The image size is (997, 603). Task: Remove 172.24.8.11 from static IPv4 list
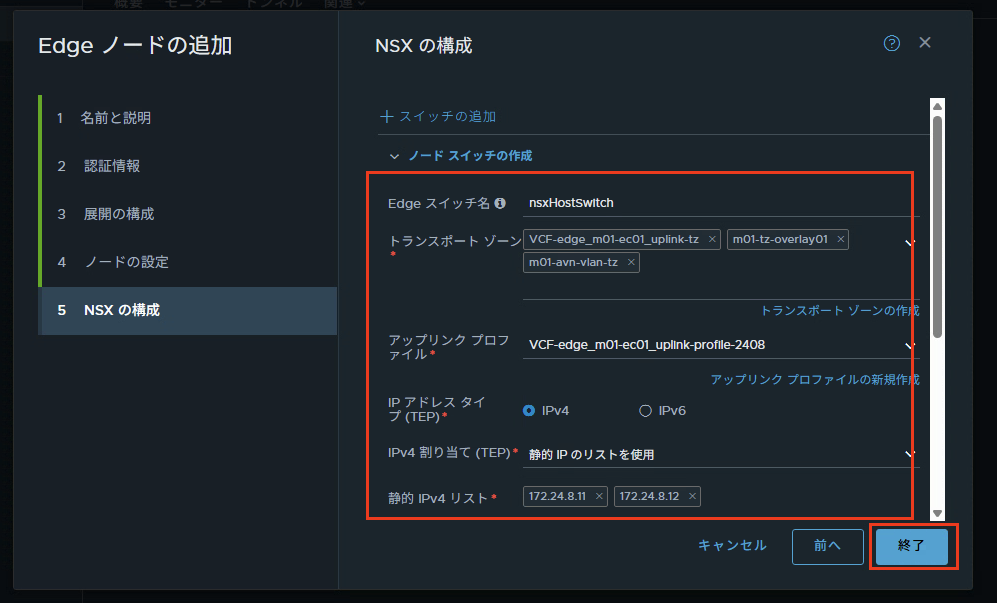click(599, 496)
